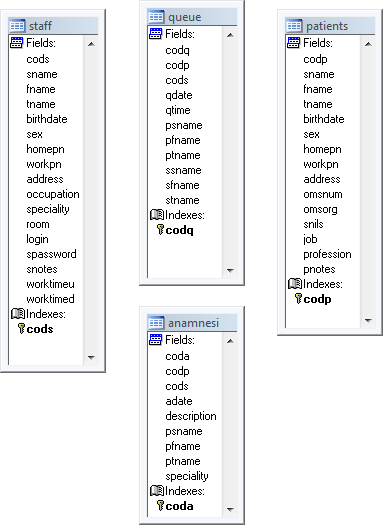Select the description field in anamnesi table
384x526 pixels.
pyautogui.click(x=191, y=416)
